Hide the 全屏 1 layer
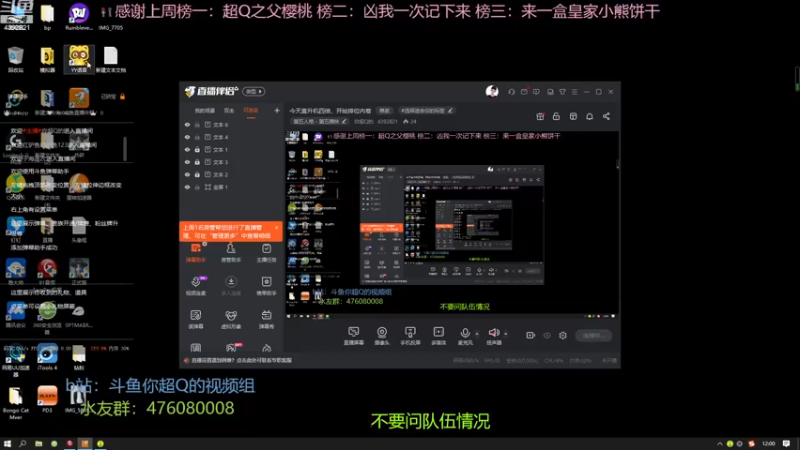 tap(187, 187)
